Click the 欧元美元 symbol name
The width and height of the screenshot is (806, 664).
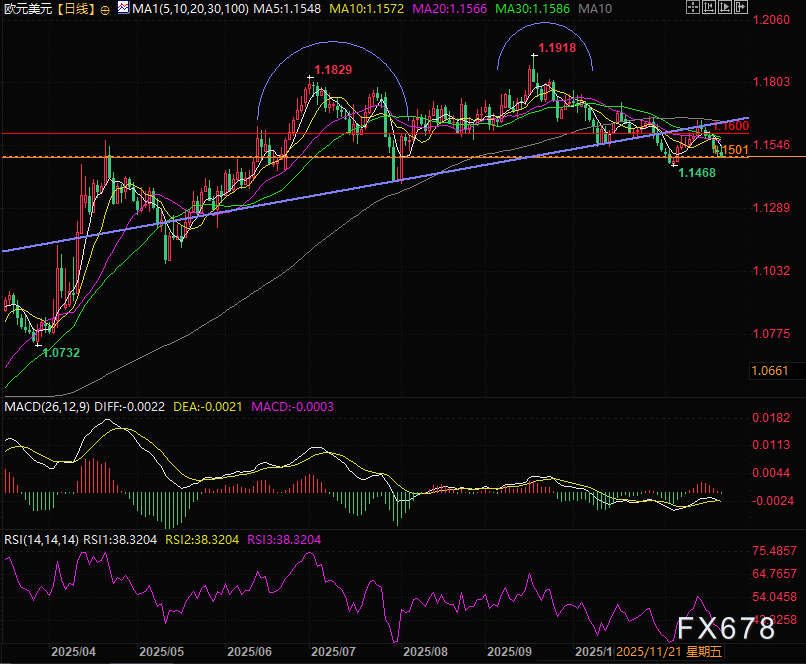click(27, 8)
